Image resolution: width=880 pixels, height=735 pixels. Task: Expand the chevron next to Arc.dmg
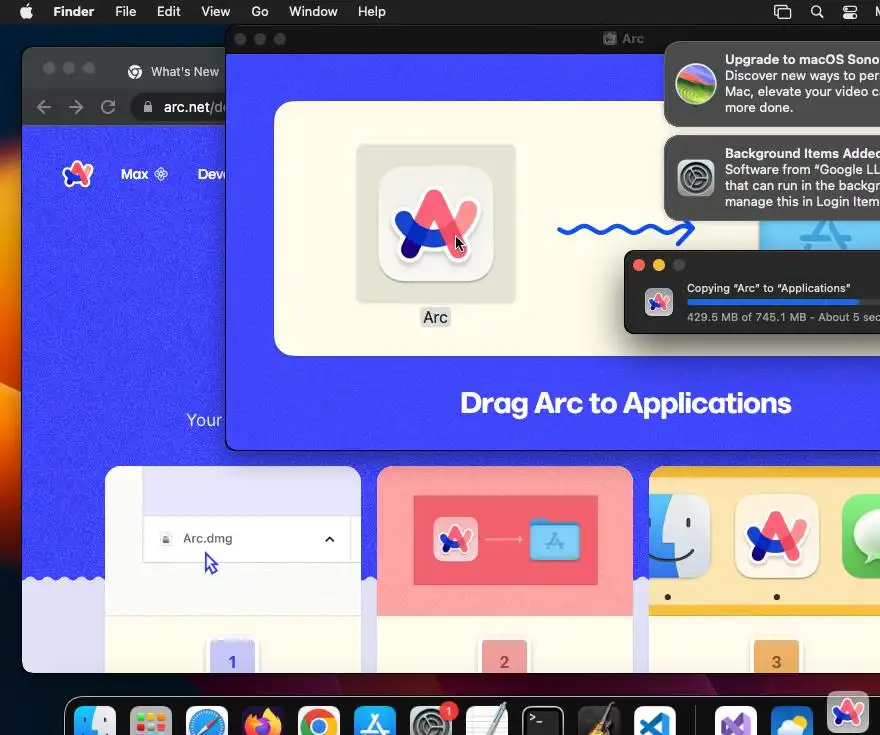click(x=329, y=539)
